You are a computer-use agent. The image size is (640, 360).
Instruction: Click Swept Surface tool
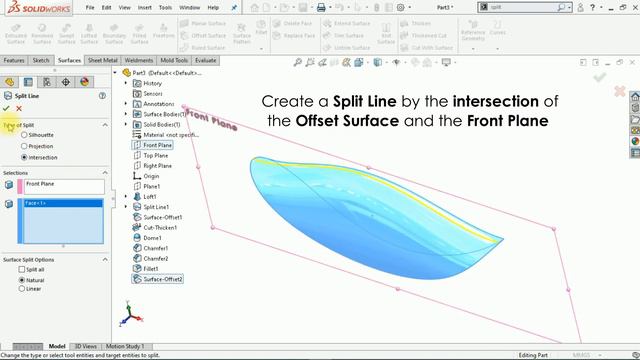(67, 33)
